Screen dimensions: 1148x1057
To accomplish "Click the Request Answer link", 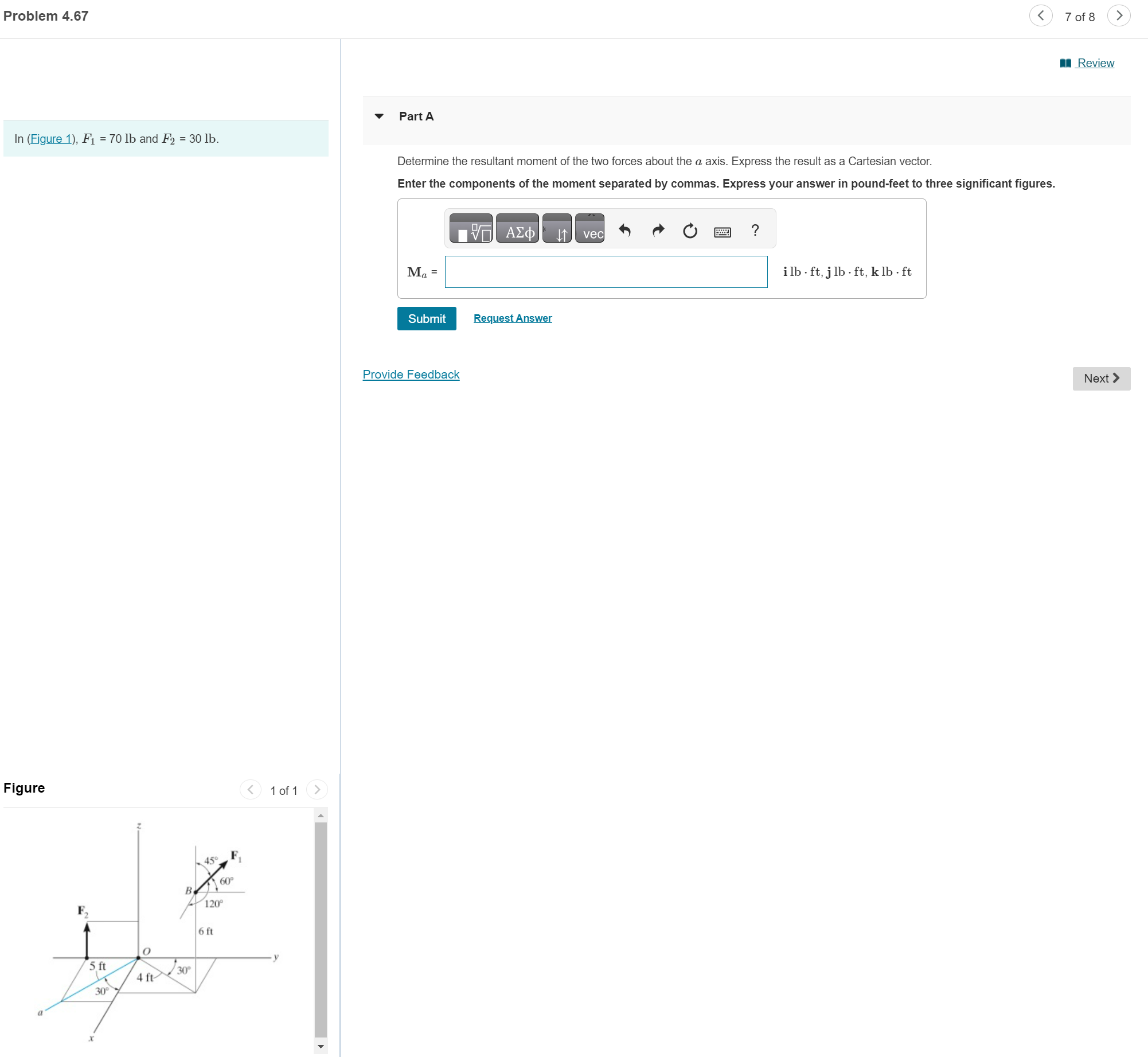I will tap(513, 318).
